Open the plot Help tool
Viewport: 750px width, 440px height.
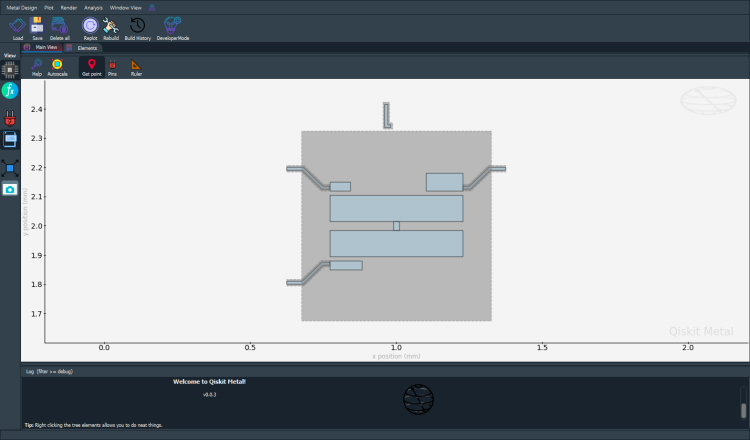click(37, 67)
